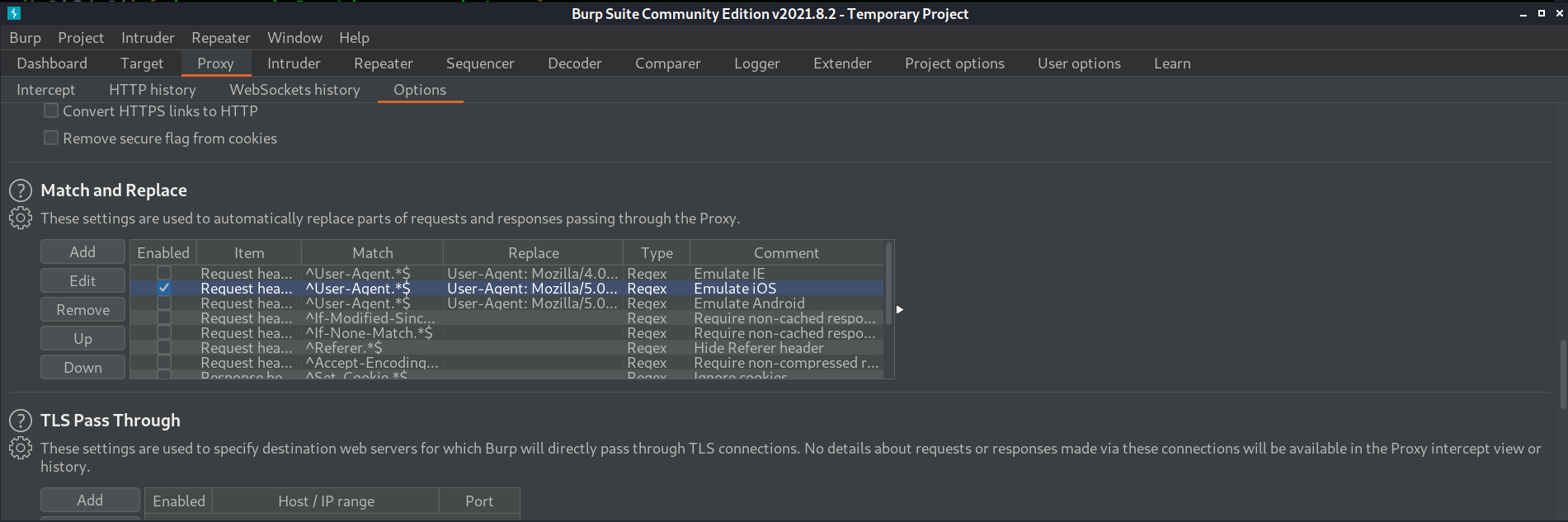
Task: Enable the Emulate IE rule checkbox
Action: point(164,273)
